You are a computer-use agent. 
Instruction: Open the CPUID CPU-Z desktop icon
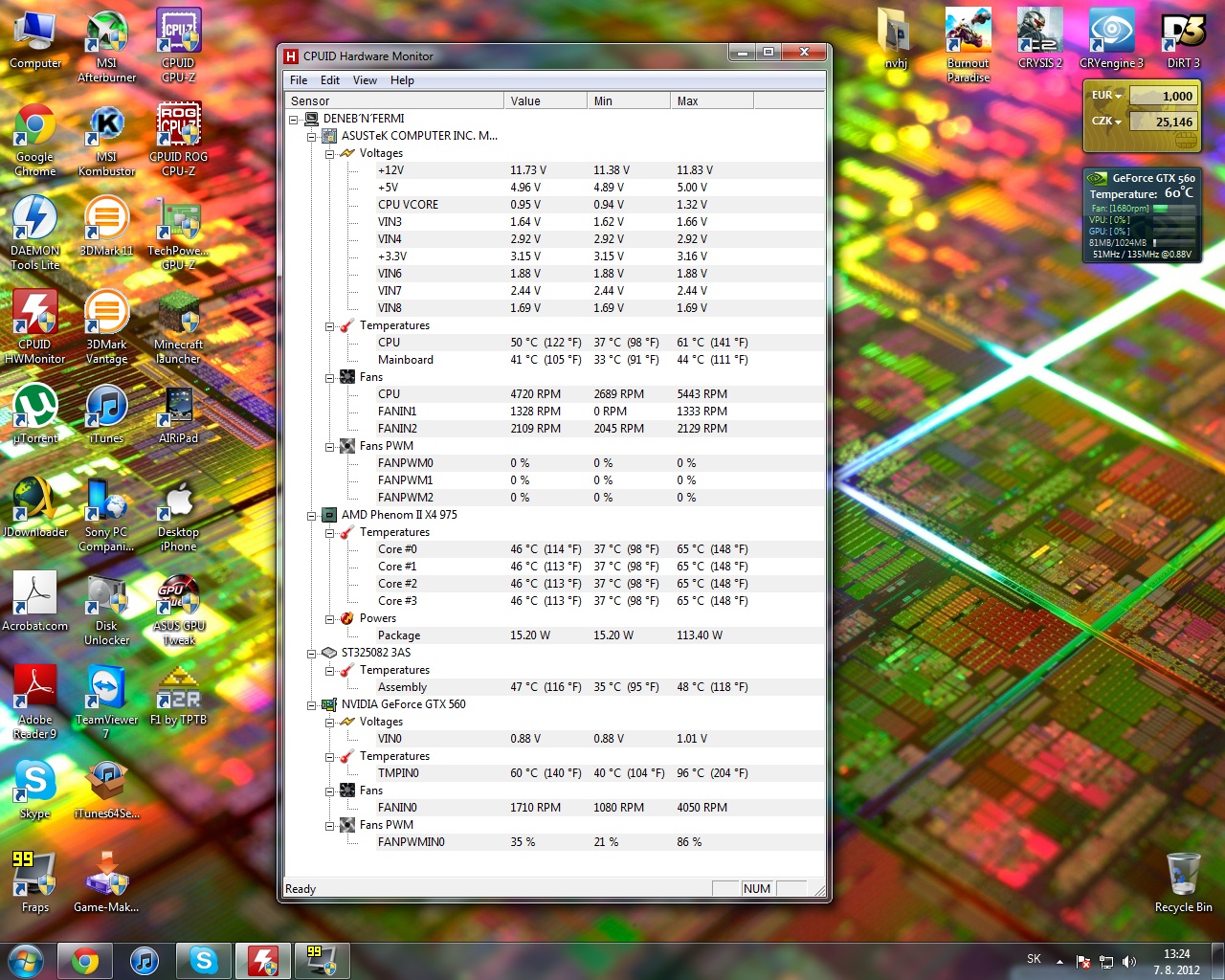(x=178, y=46)
